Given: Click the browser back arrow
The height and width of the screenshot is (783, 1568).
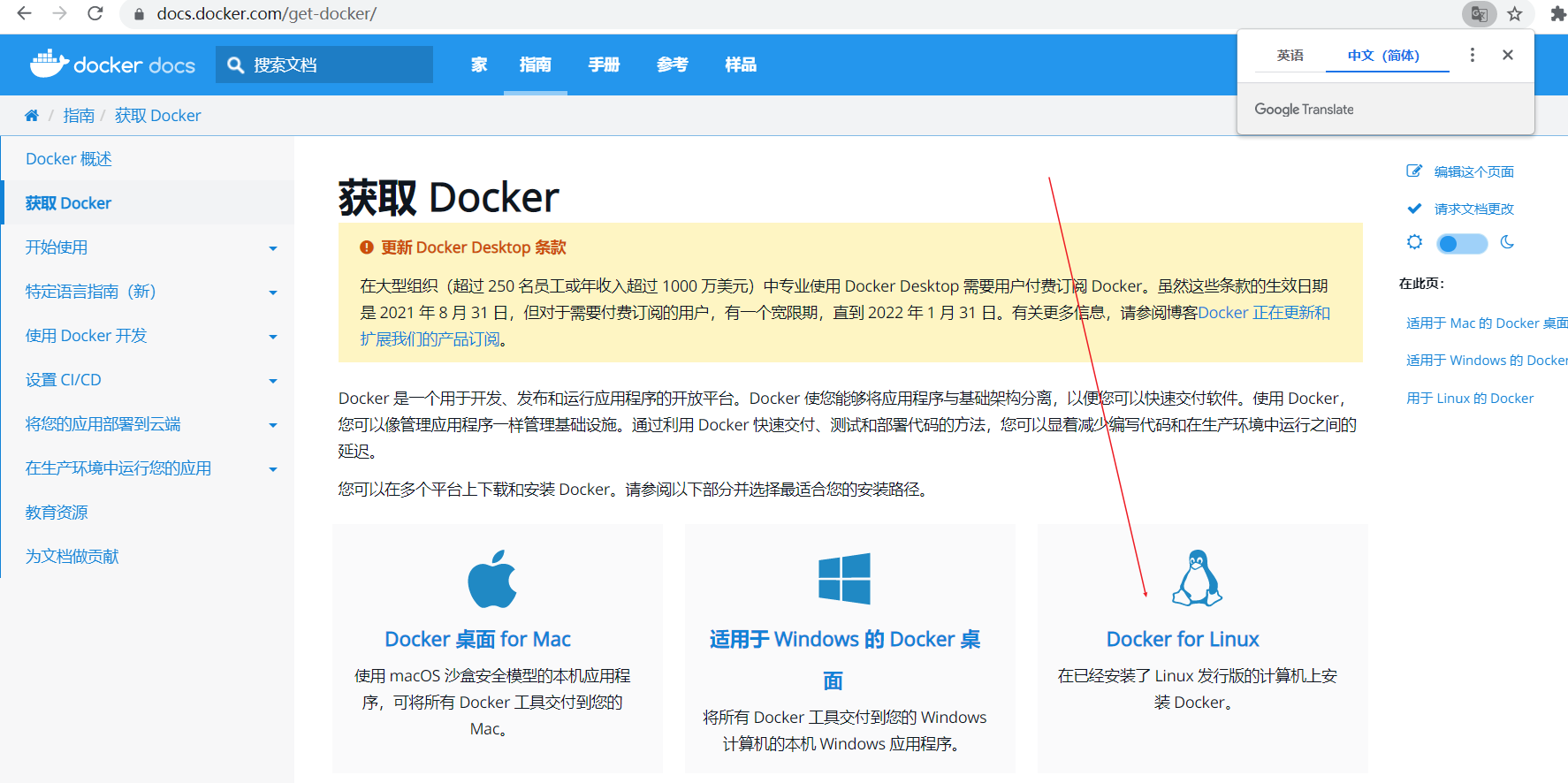Looking at the screenshot, I should pos(24,13).
